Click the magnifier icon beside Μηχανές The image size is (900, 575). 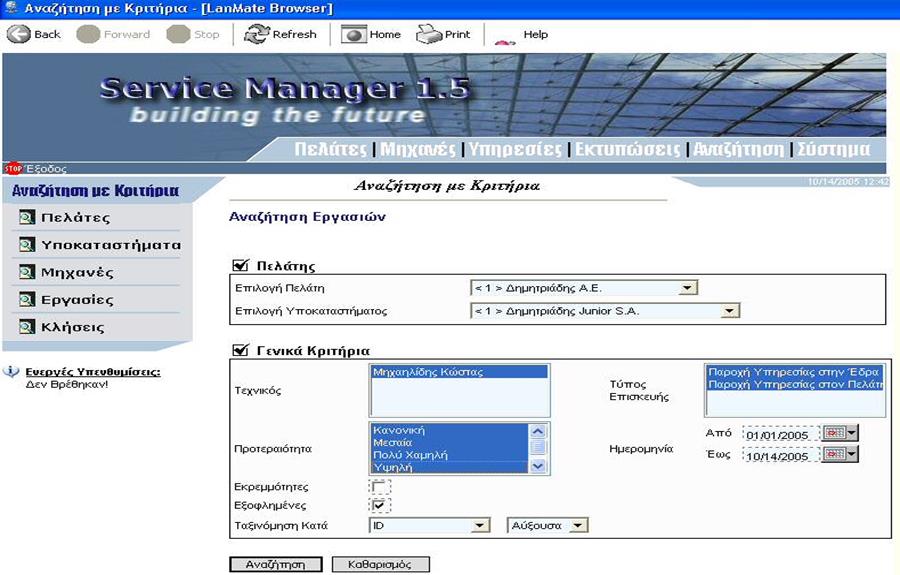coord(26,271)
